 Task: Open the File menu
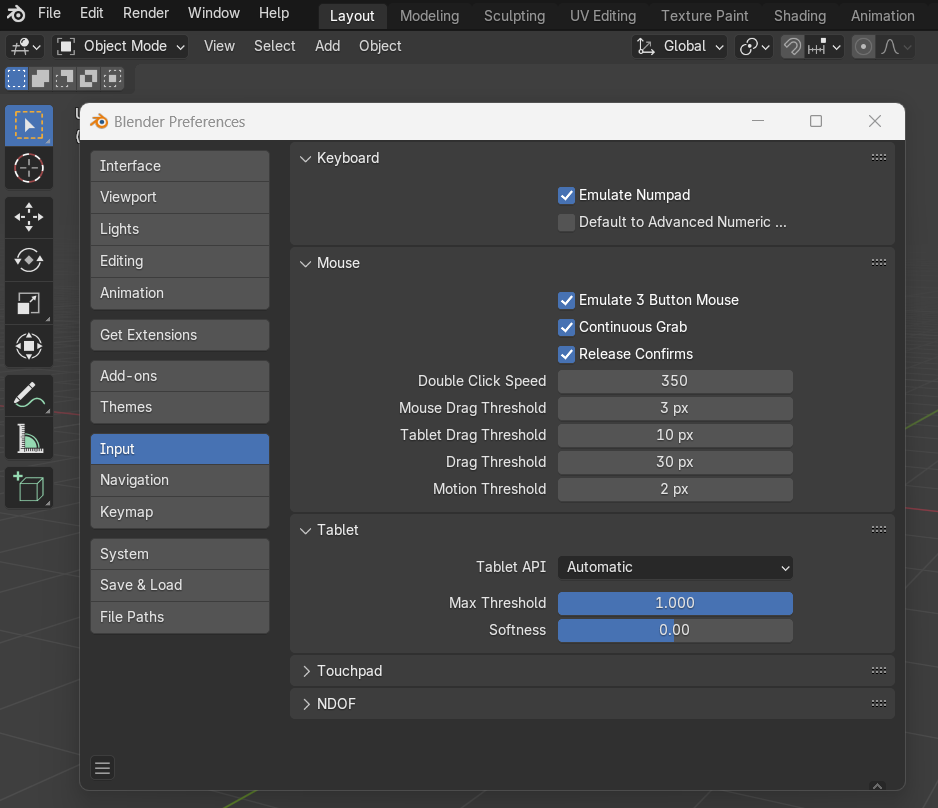(49, 13)
